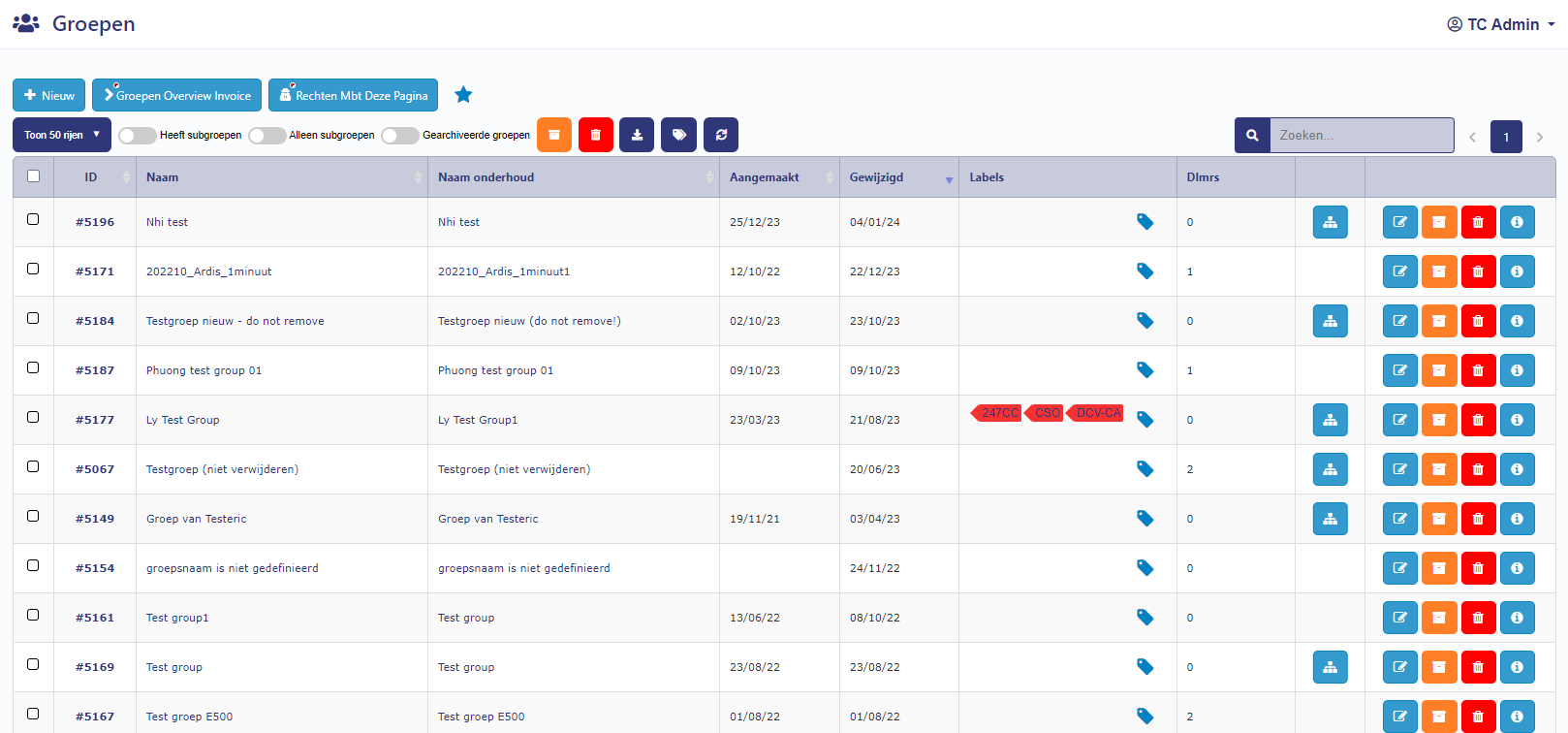Open the Toon 50 rijen dropdown
Viewport: 1568px width, 733px height.
coord(61,135)
